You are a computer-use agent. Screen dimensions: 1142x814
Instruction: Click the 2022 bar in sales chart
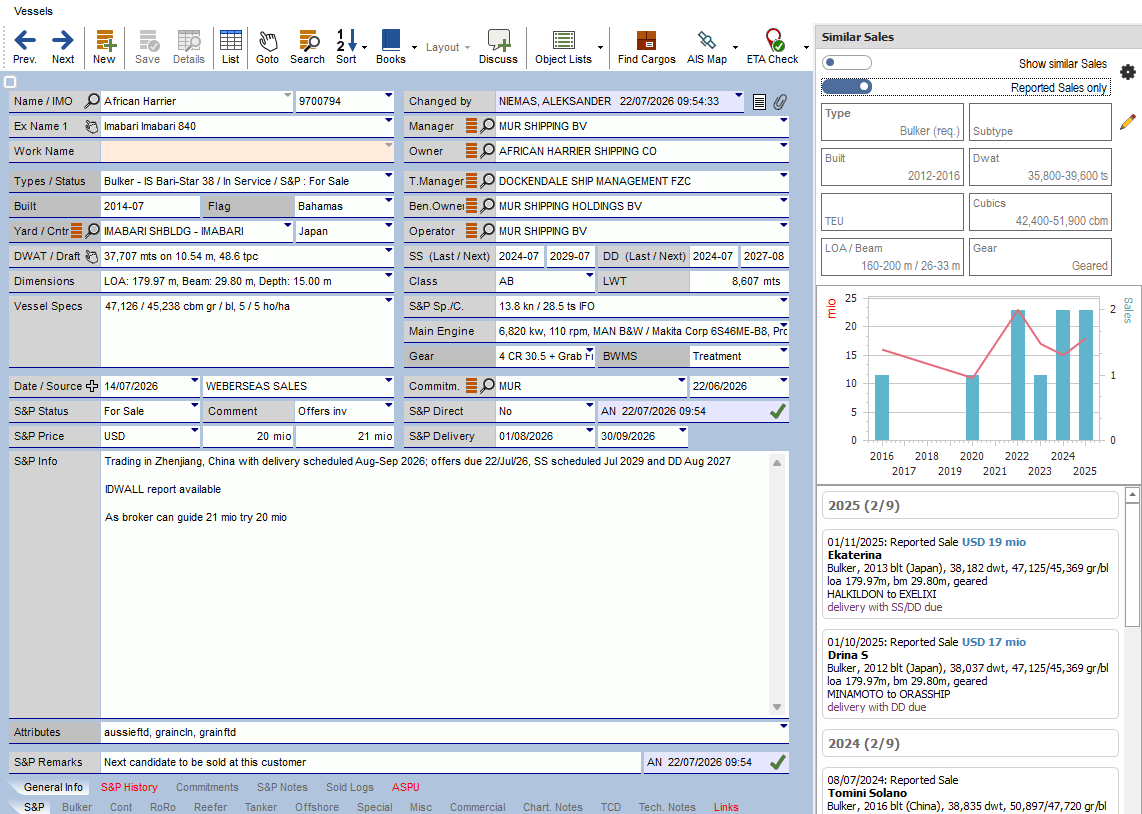point(1017,375)
